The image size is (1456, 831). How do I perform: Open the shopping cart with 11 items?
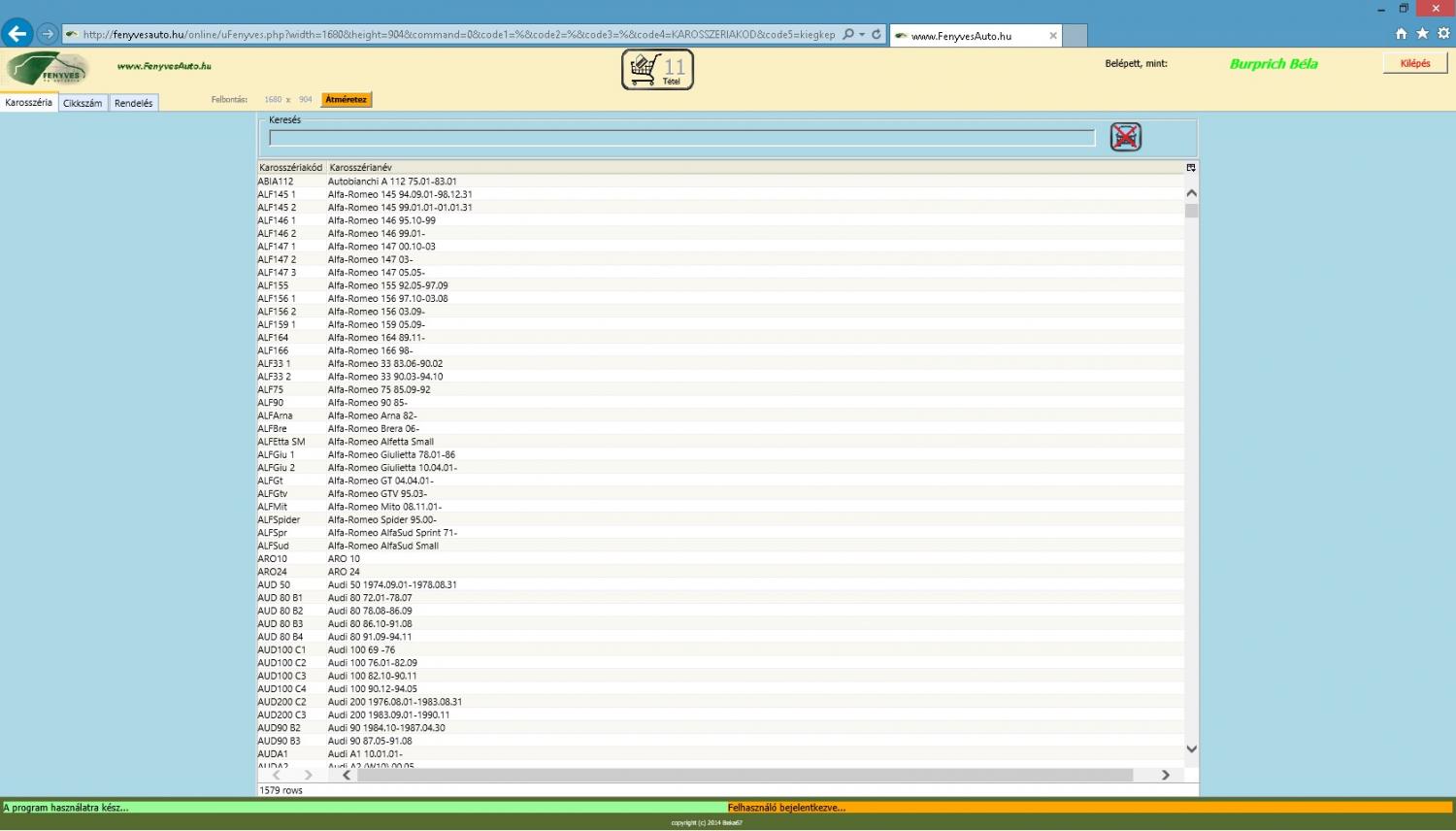click(x=657, y=69)
